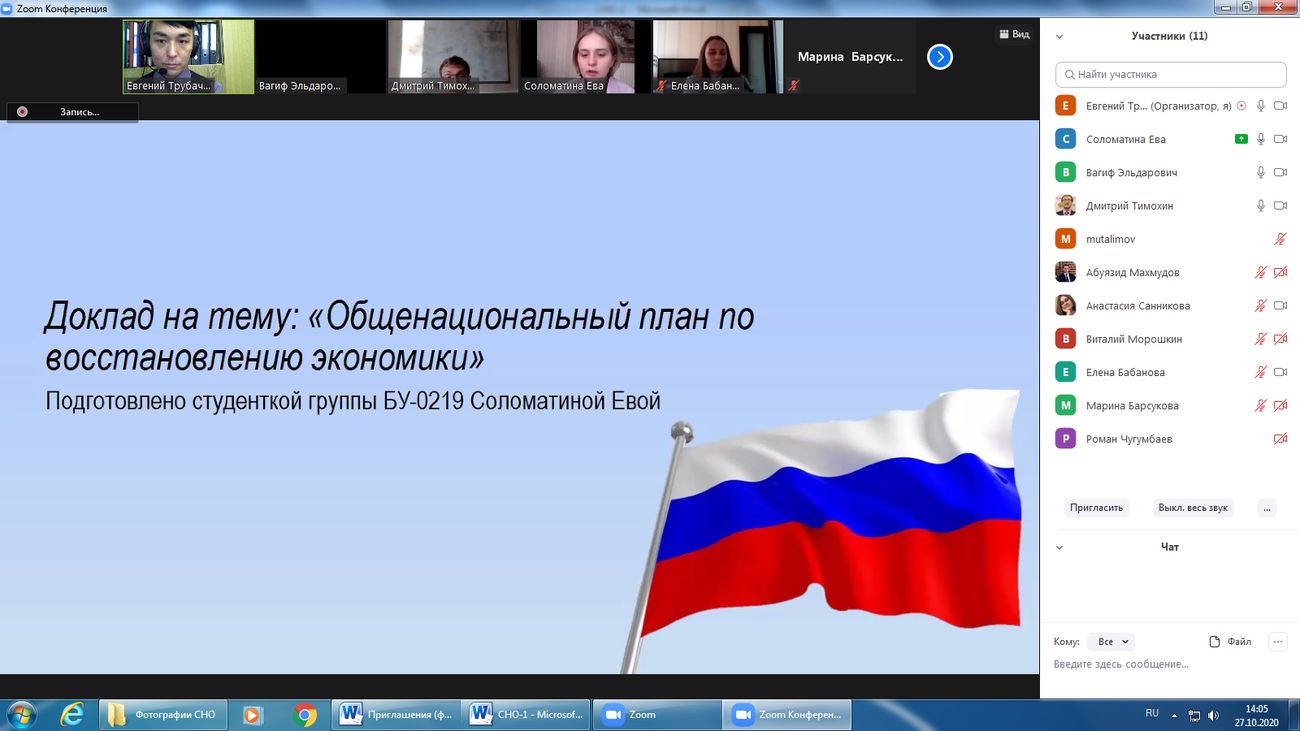Click the volume speaker icon in system tray
1300x731 pixels.
pyautogui.click(x=1214, y=715)
